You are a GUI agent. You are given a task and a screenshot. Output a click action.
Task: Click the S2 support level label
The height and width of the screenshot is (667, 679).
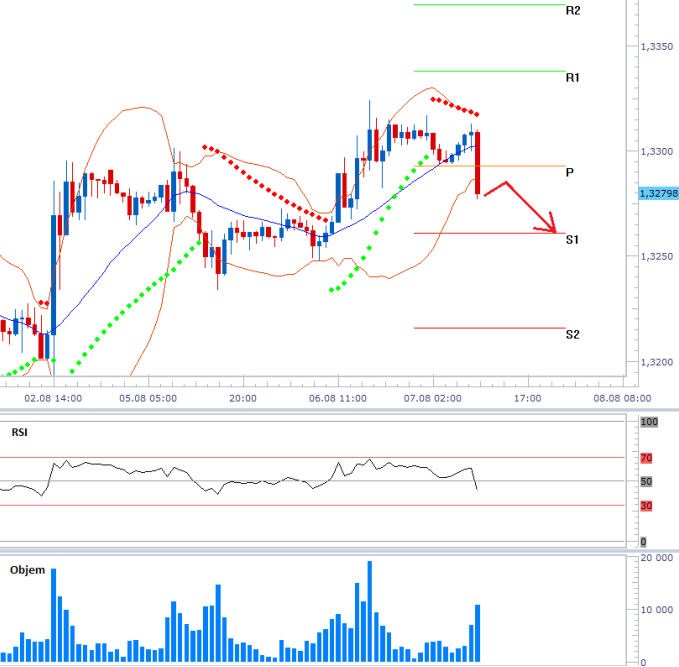[x=572, y=334]
